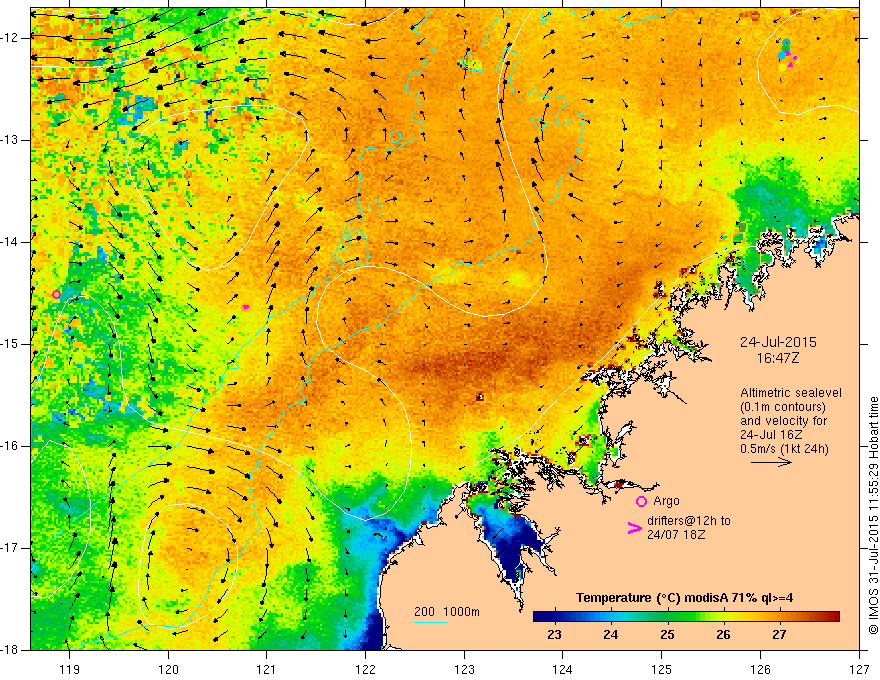The image size is (880, 680).
Task: Click the '24/07 18Z' legend text
Action: (676, 535)
